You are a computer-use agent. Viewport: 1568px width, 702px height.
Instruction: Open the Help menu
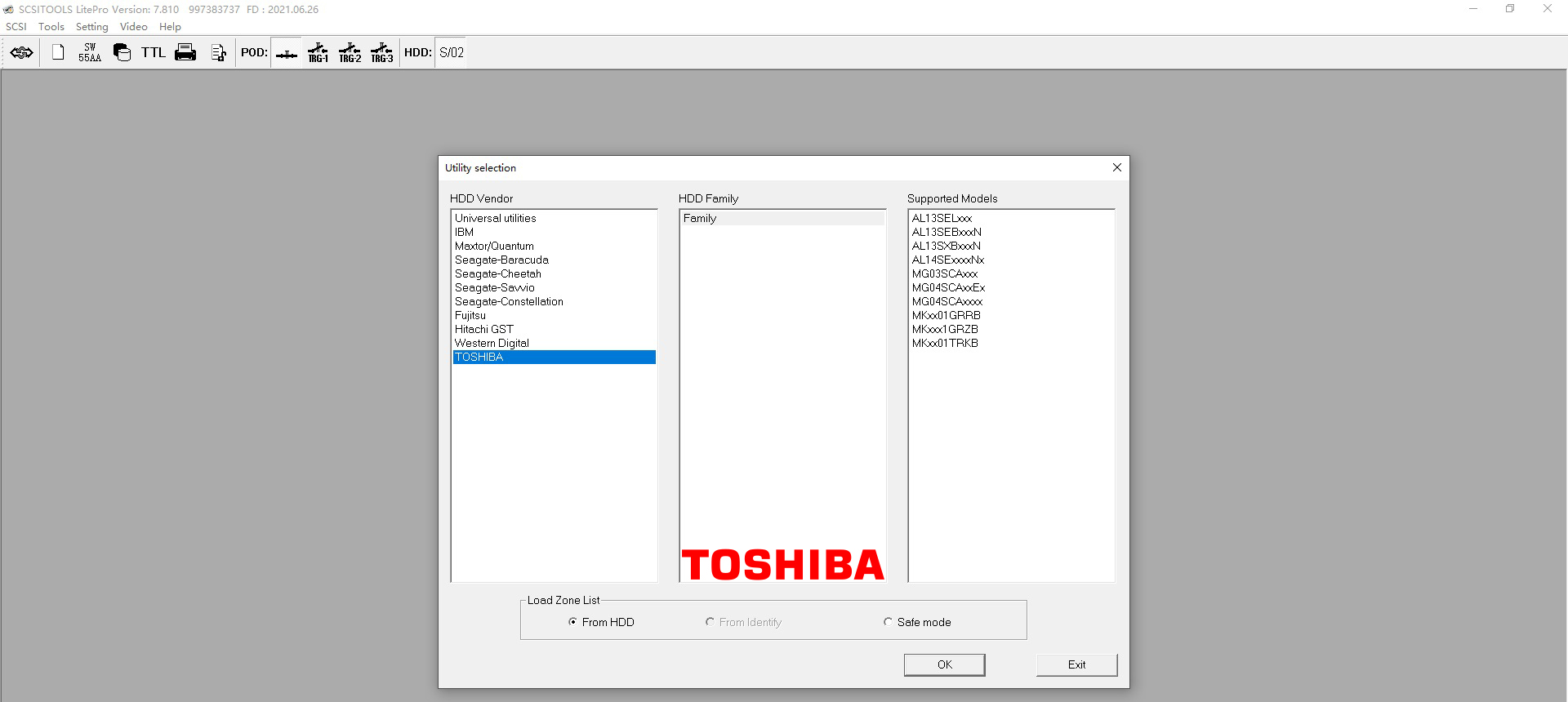pos(170,27)
